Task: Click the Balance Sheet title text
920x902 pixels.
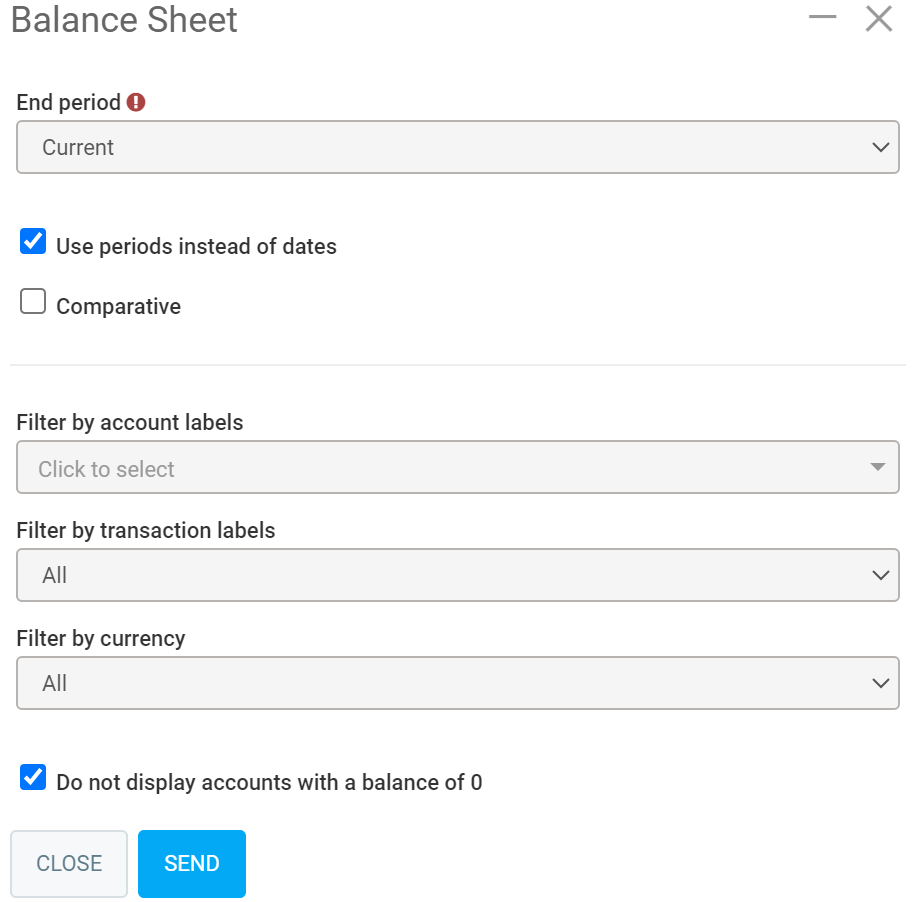Action: (x=124, y=20)
